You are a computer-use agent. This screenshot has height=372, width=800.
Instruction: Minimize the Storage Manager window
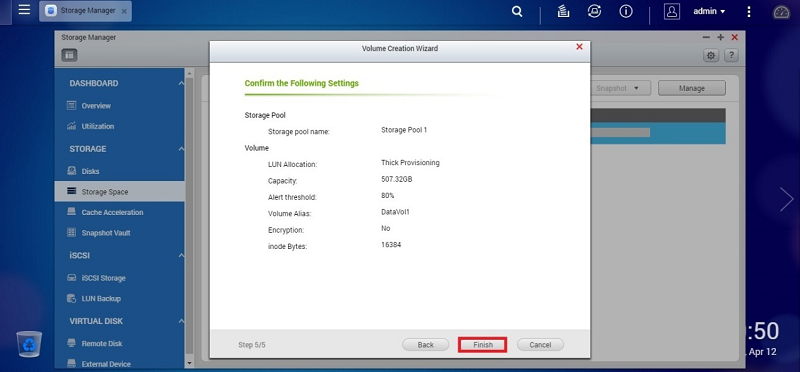pyautogui.click(x=706, y=37)
